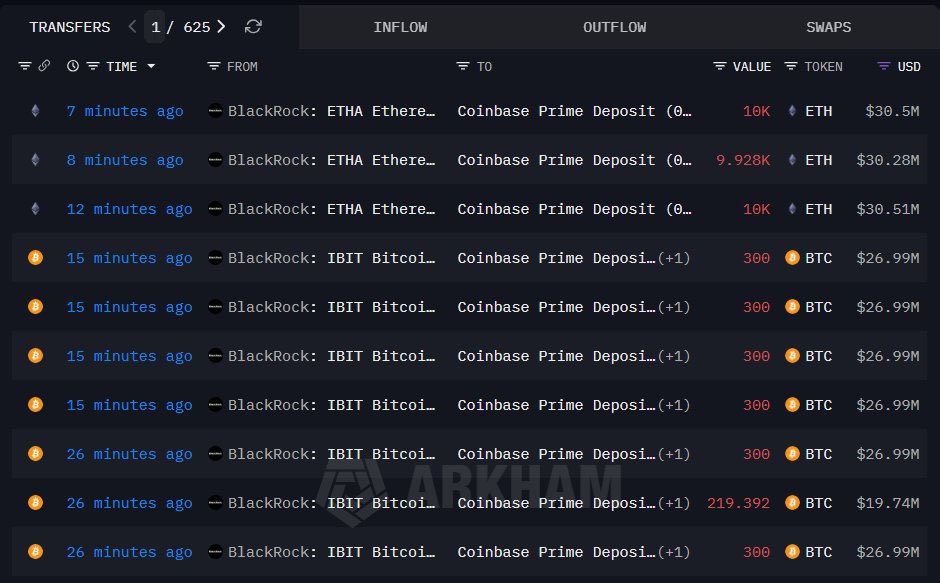
Task: Open the SWAPS tab
Action: coord(828,27)
